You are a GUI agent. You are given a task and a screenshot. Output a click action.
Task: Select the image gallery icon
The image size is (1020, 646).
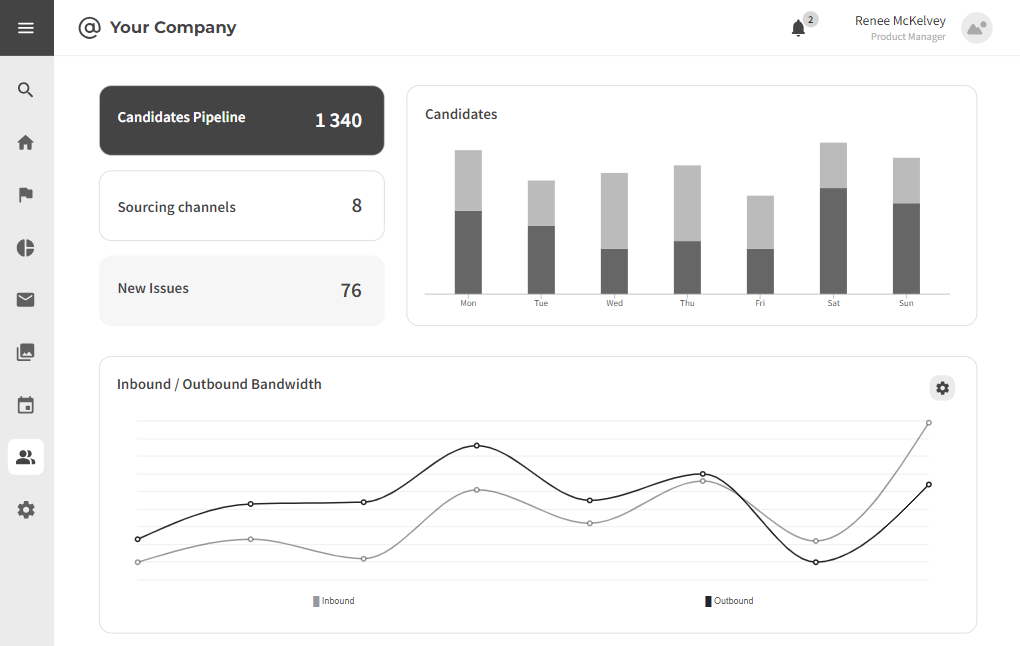tap(25, 352)
